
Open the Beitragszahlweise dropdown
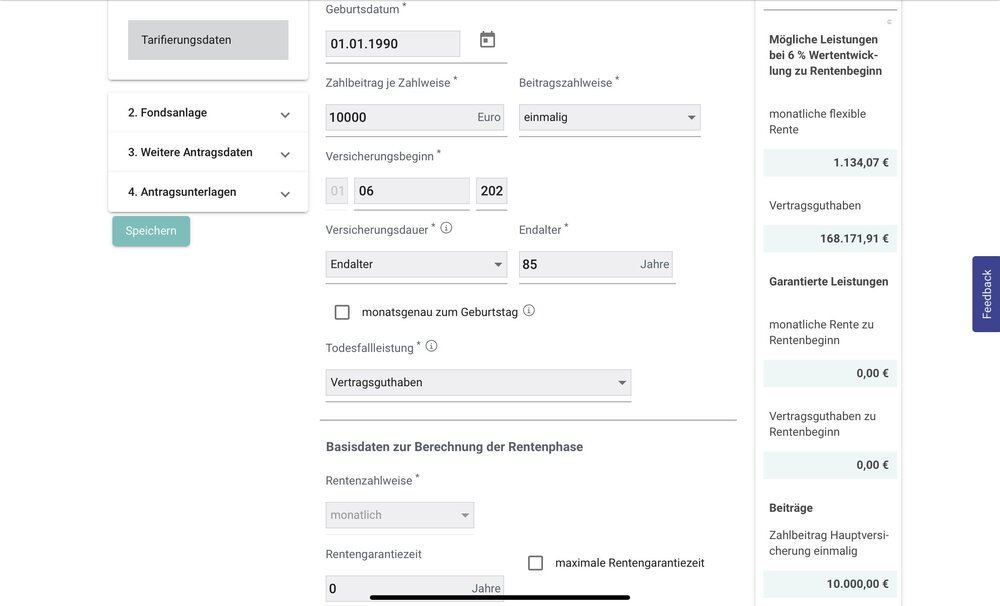609,117
